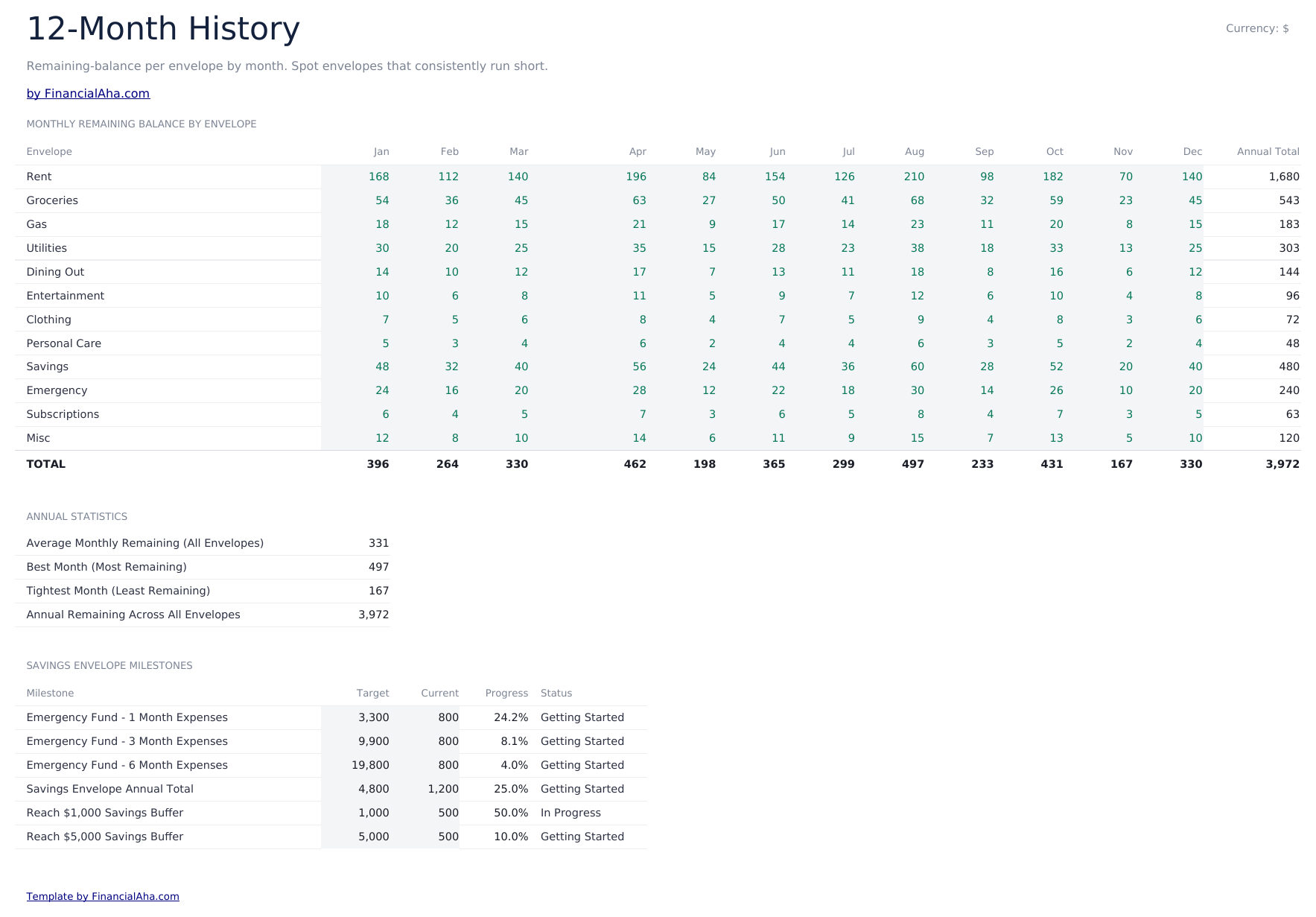Select the Progress column header
1316x917 pixels.
click(x=506, y=693)
